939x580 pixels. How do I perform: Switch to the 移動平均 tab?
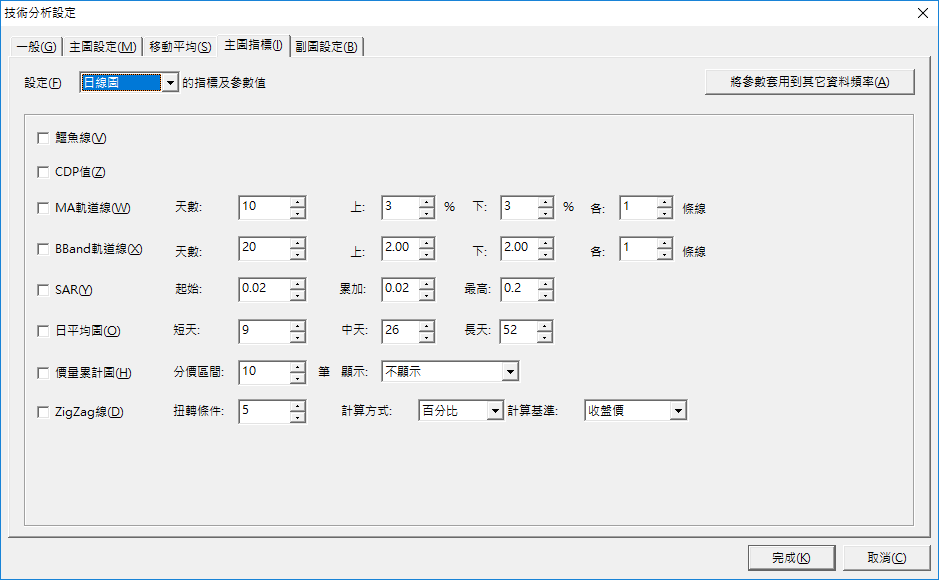pyautogui.click(x=179, y=46)
